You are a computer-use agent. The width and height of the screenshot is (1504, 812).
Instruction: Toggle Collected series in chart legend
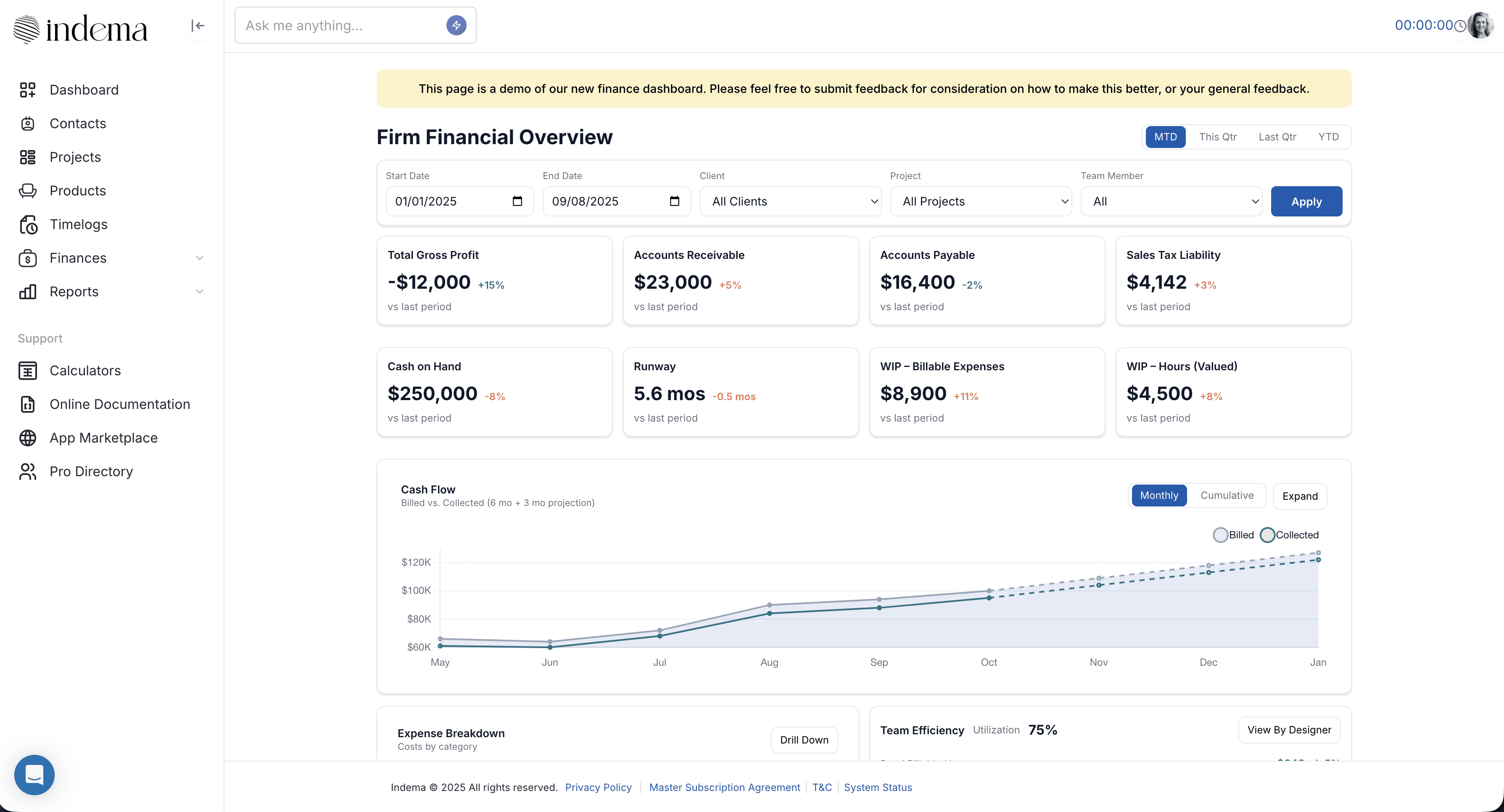(x=1267, y=535)
